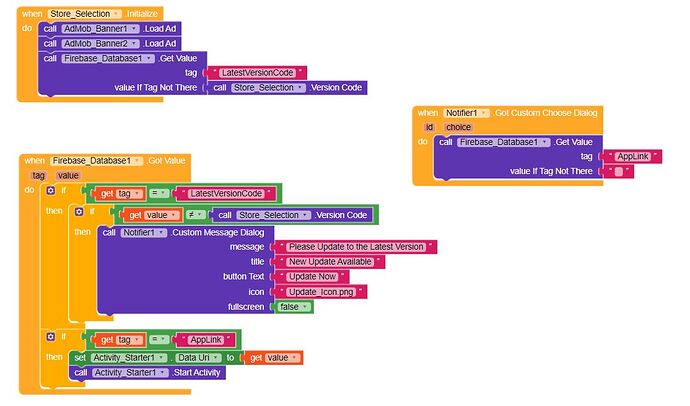This screenshot has height=406, width=690.
Task: Select LatestVersionCode string in the if comparison
Action: (226, 194)
